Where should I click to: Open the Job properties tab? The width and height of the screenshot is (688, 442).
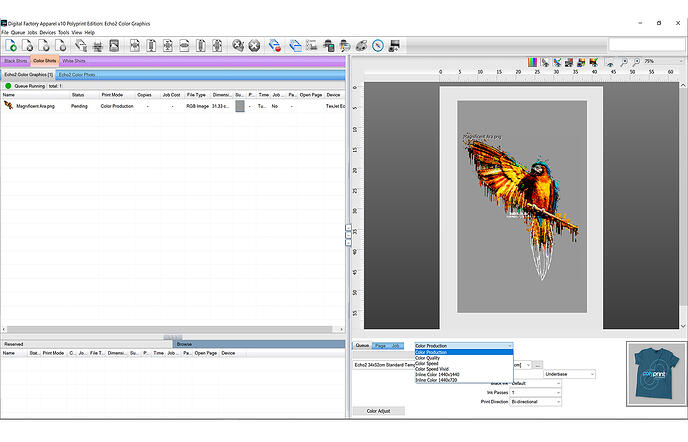(396, 346)
